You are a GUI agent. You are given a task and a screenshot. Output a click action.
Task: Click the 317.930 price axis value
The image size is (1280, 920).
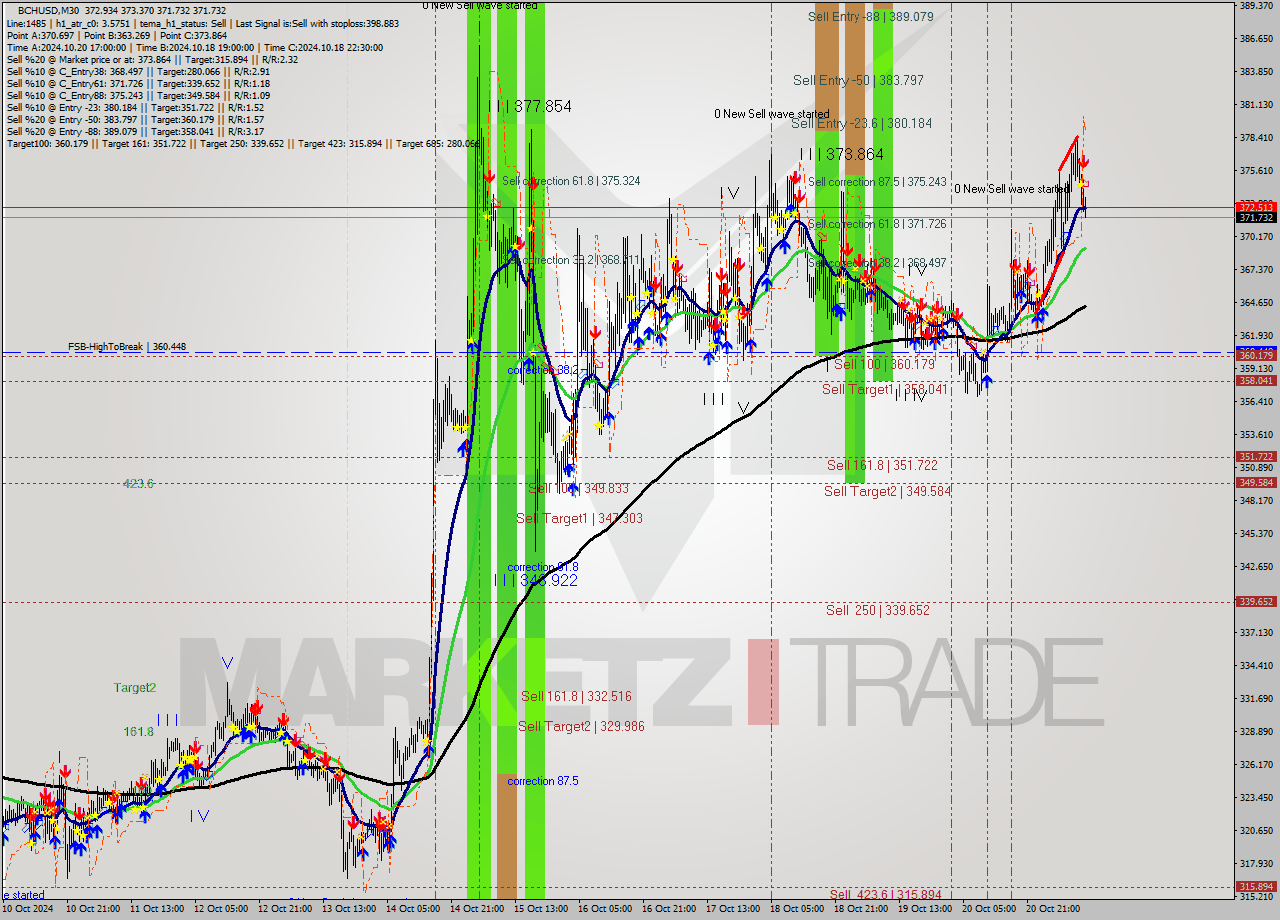tap(1256, 864)
